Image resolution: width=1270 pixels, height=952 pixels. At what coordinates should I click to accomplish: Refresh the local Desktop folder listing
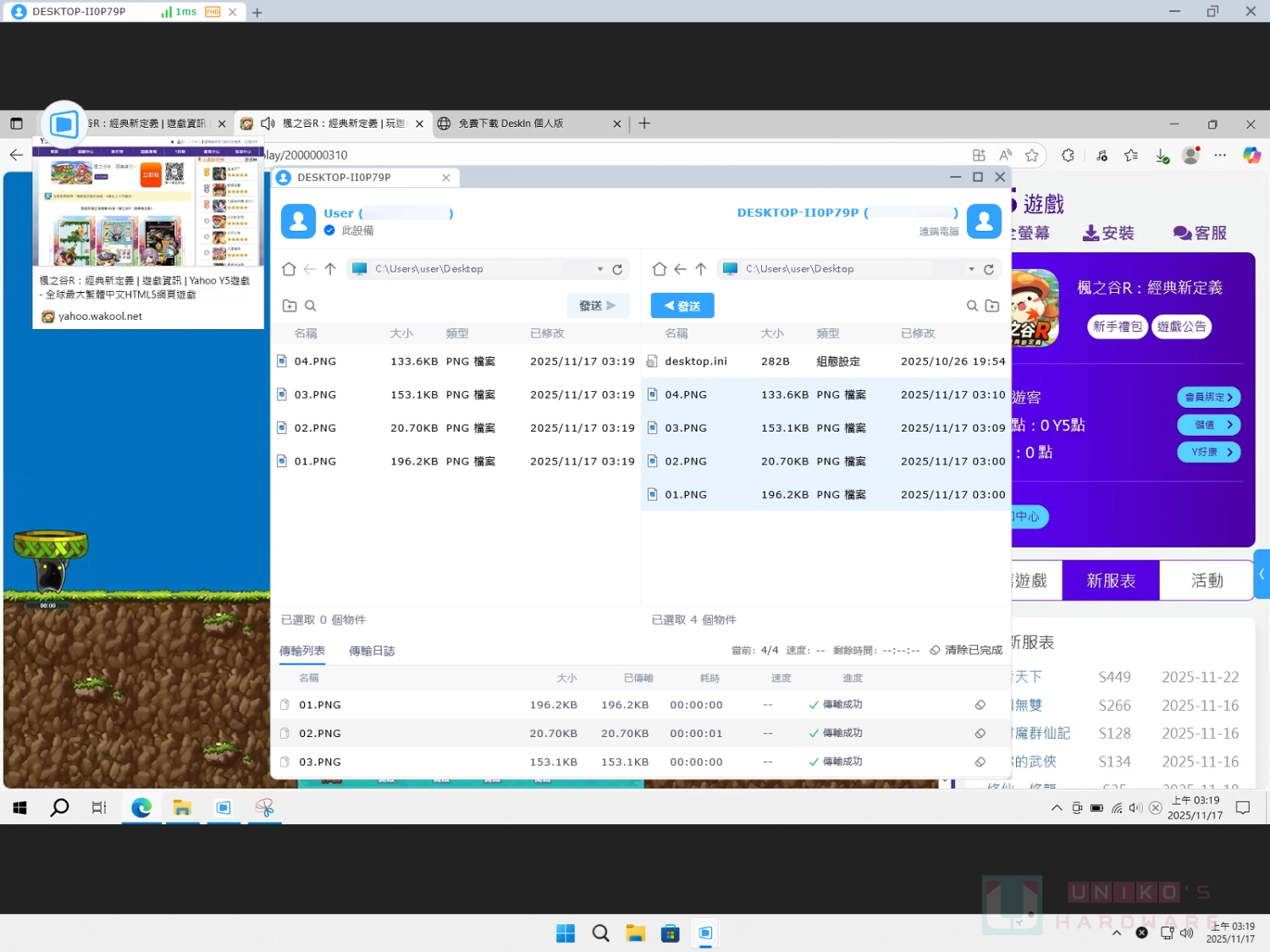tap(617, 269)
